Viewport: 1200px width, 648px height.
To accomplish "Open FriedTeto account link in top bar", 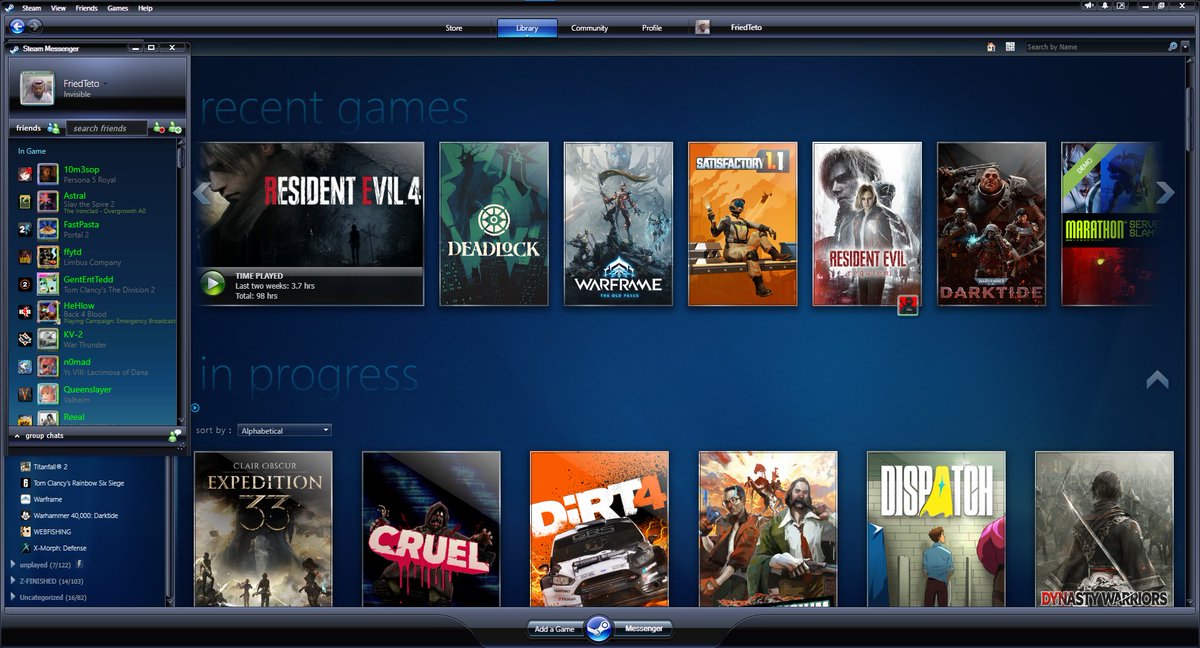I will click(x=746, y=28).
